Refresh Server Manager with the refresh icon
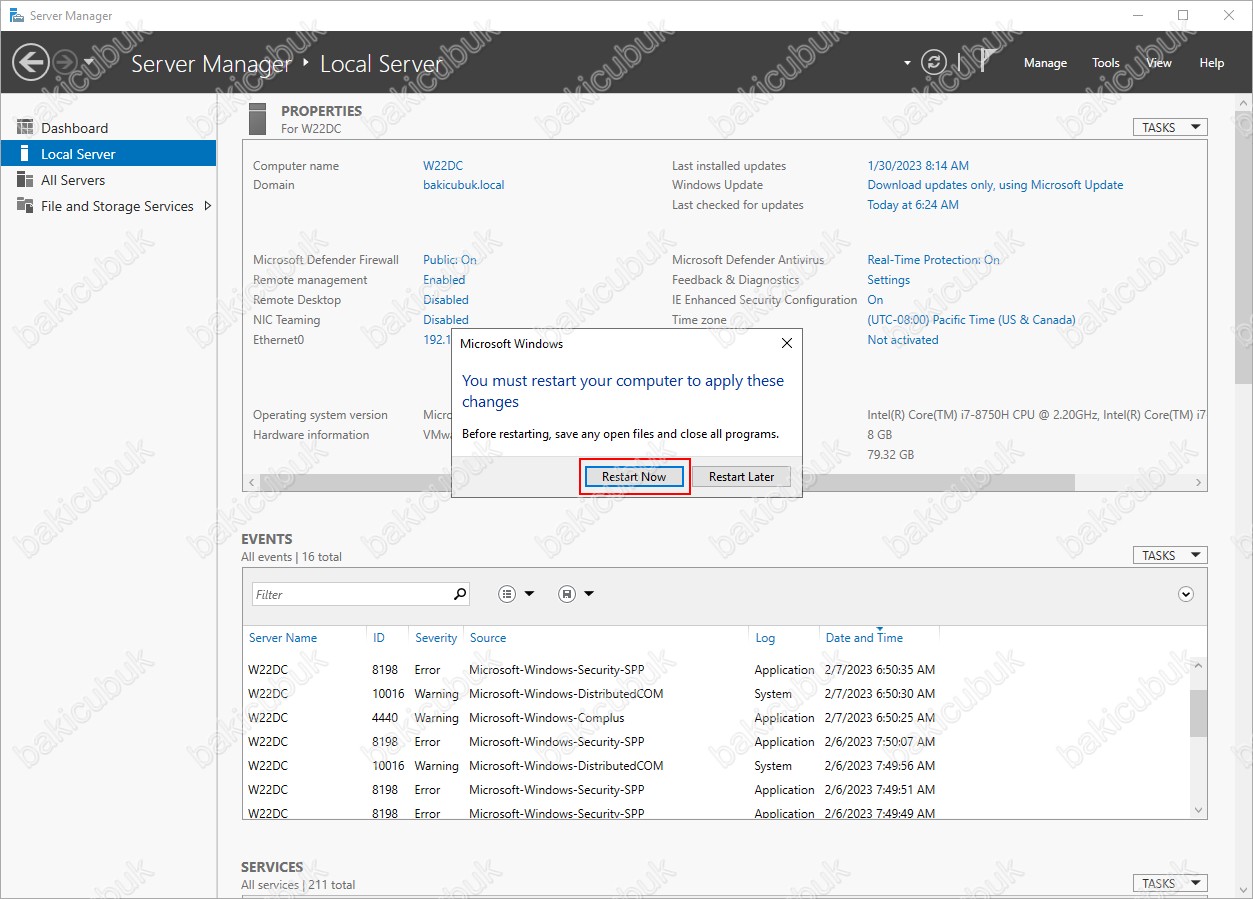 pos(934,62)
